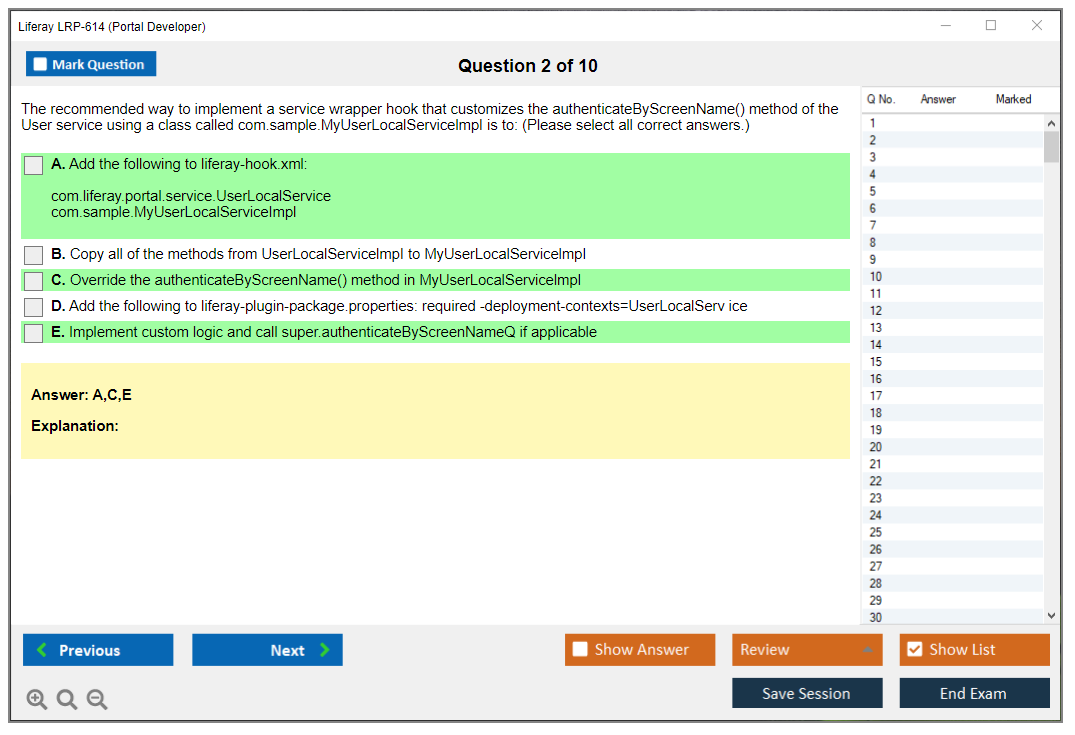1075x735 pixels.
Task: Uncheck the Show List checkbox
Action: [914, 650]
